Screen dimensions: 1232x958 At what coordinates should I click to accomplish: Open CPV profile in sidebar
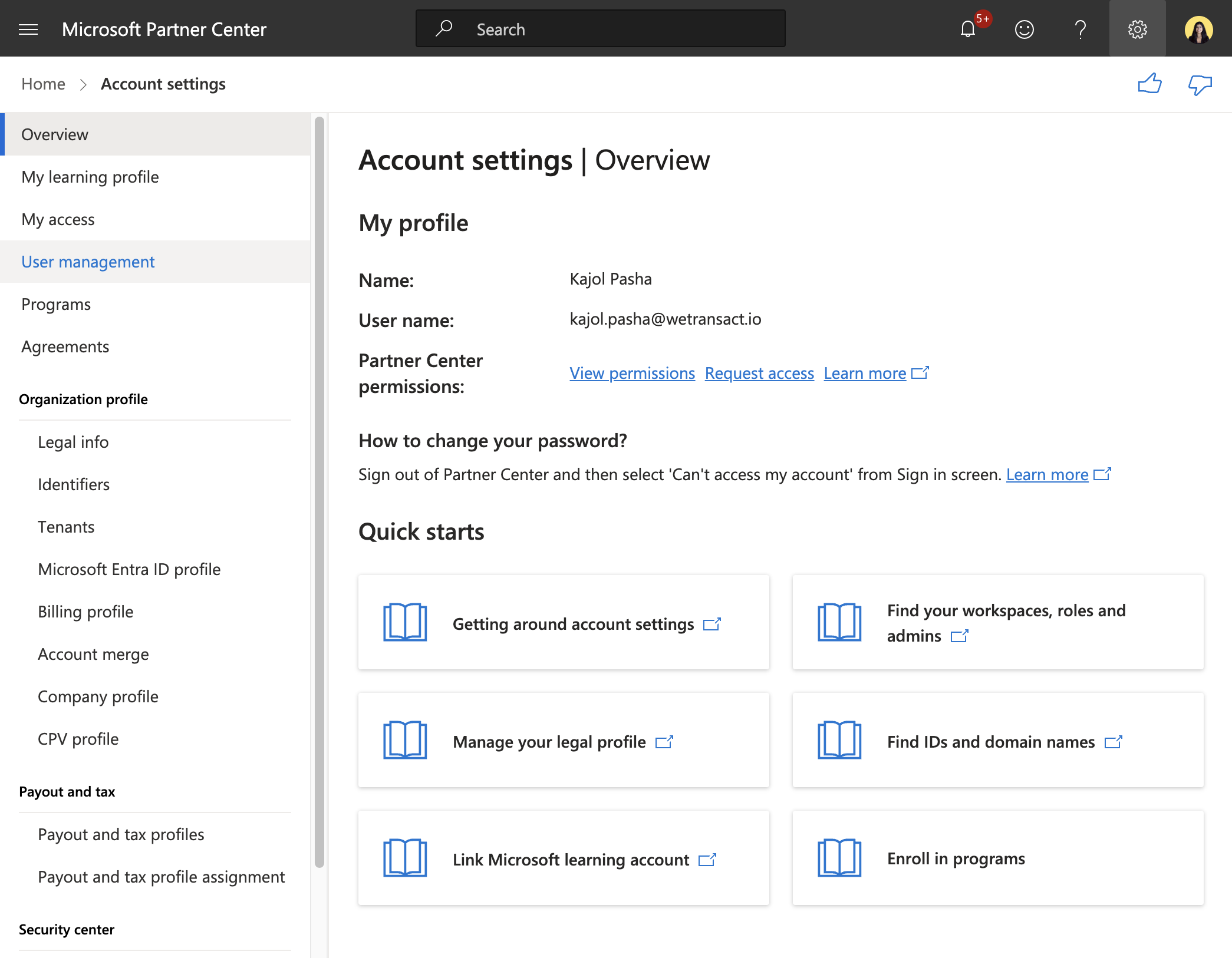point(155,739)
